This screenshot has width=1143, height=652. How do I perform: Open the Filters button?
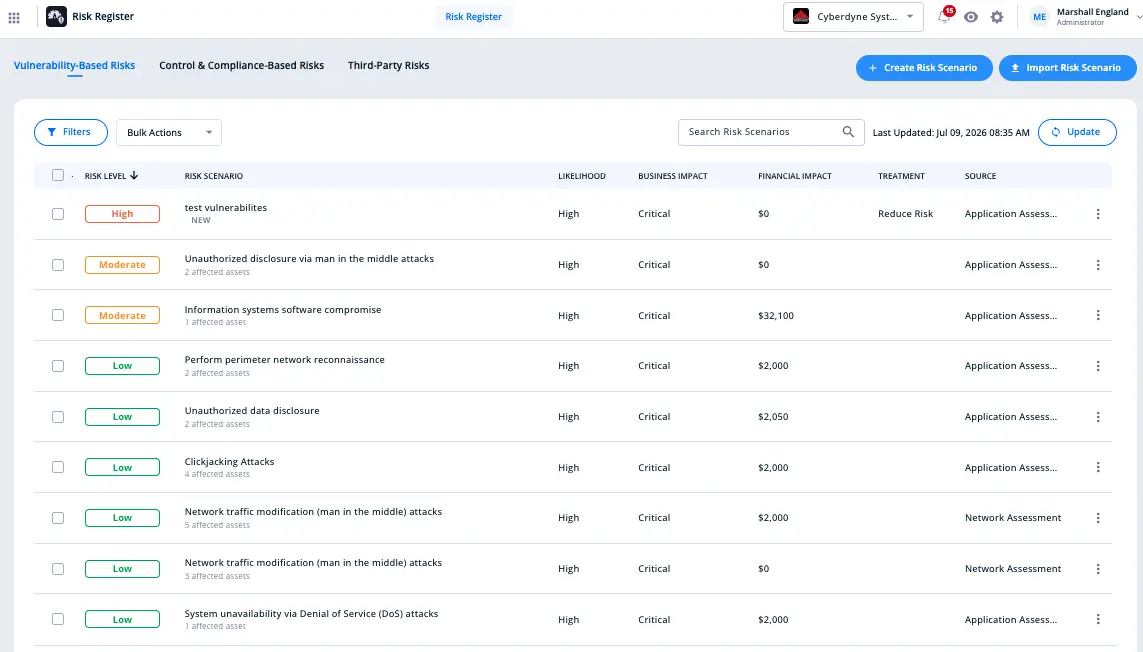71,132
